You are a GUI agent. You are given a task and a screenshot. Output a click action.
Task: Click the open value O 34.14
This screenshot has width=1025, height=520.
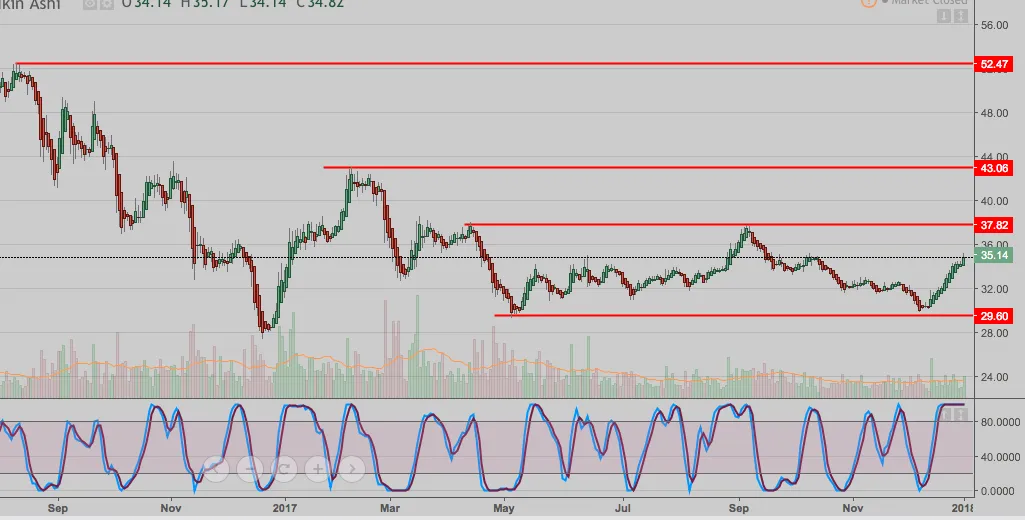tap(146, 3)
